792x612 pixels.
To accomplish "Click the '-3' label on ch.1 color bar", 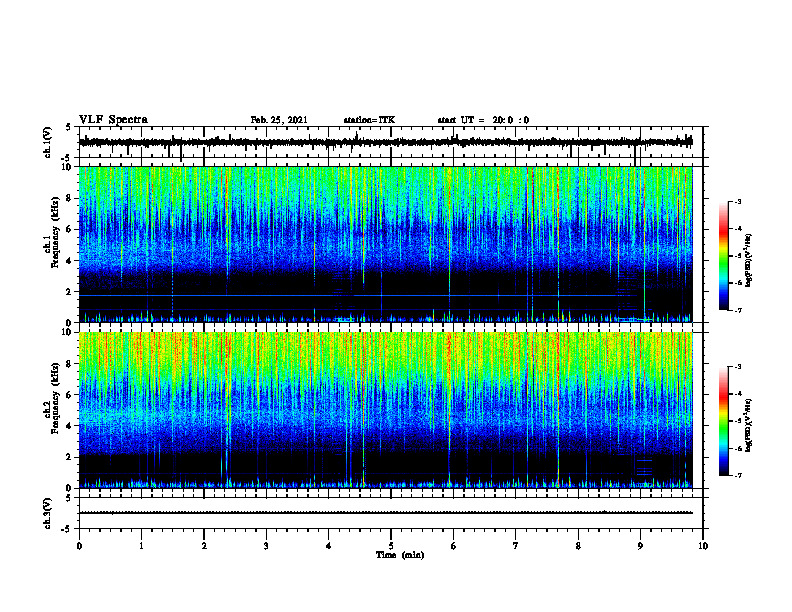I will coord(737,201).
